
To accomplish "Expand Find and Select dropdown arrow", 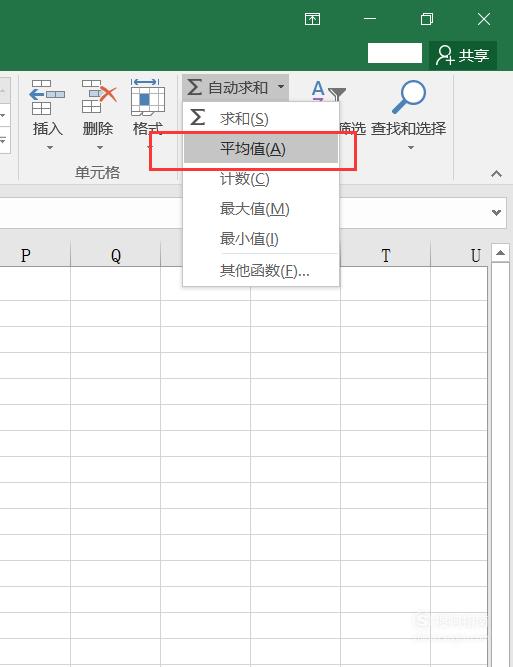I will coord(410,148).
